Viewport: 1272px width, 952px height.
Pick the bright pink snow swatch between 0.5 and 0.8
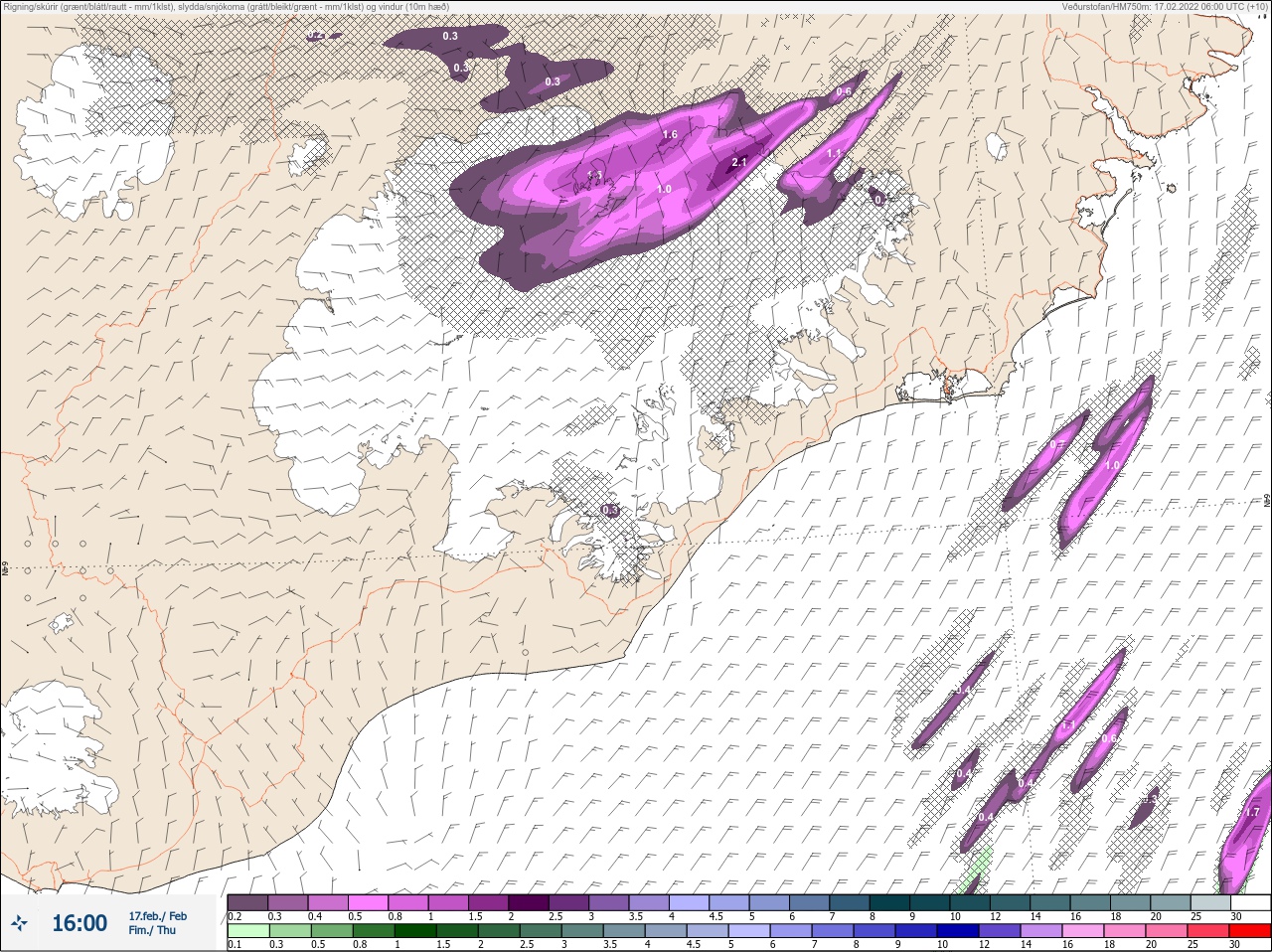pos(369,902)
